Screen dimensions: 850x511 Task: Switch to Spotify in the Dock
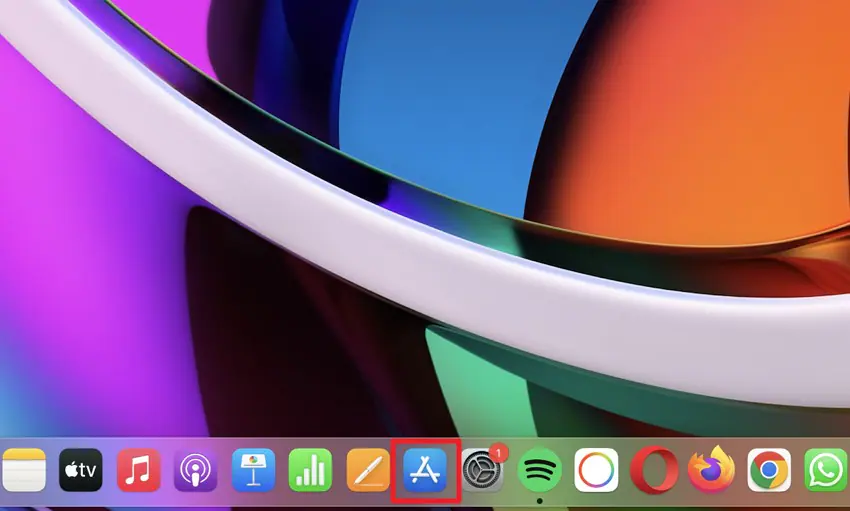[x=539, y=470]
